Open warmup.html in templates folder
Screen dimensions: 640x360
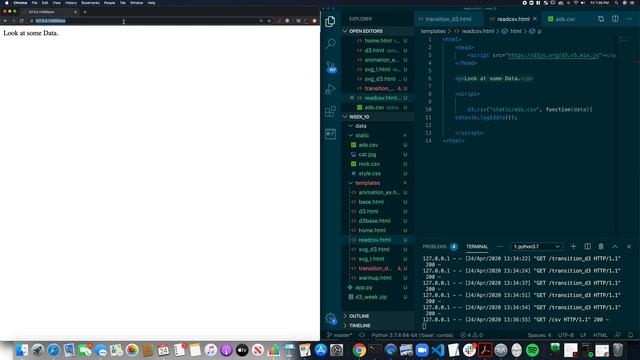pos(375,278)
